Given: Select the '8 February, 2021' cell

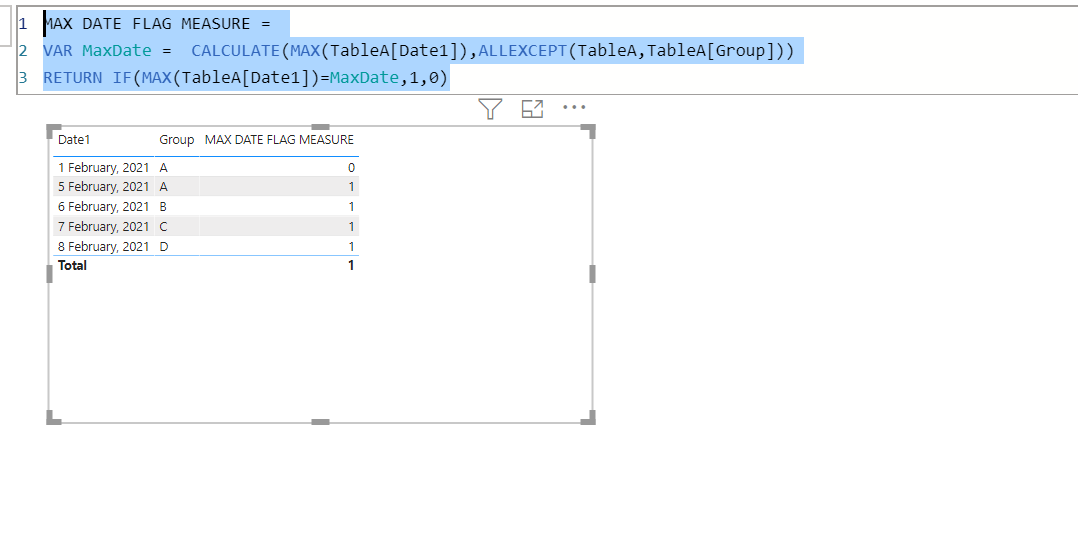Looking at the screenshot, I should (103, 246).
